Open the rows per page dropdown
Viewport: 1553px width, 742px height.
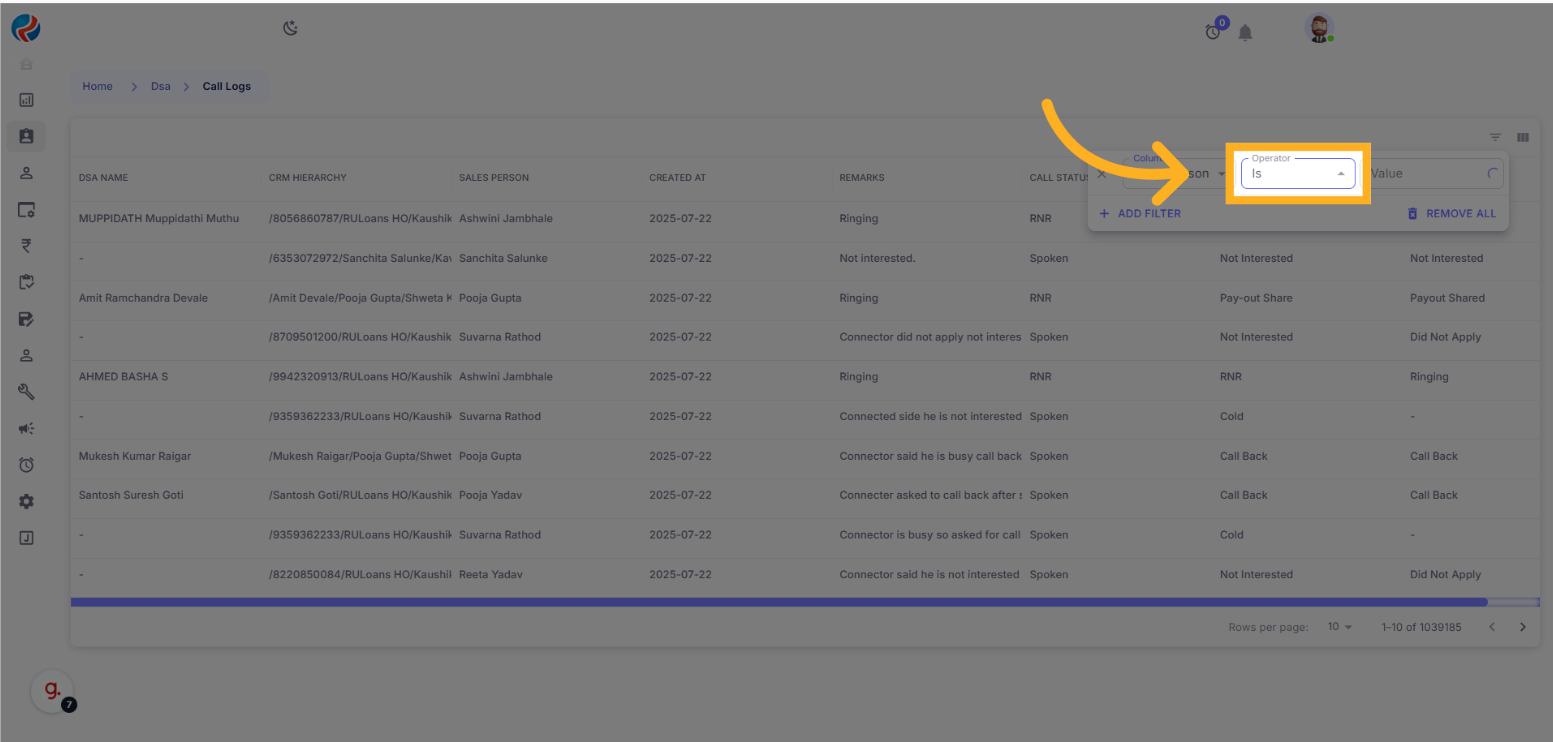pyautogui.click(x=1339, y=627)
